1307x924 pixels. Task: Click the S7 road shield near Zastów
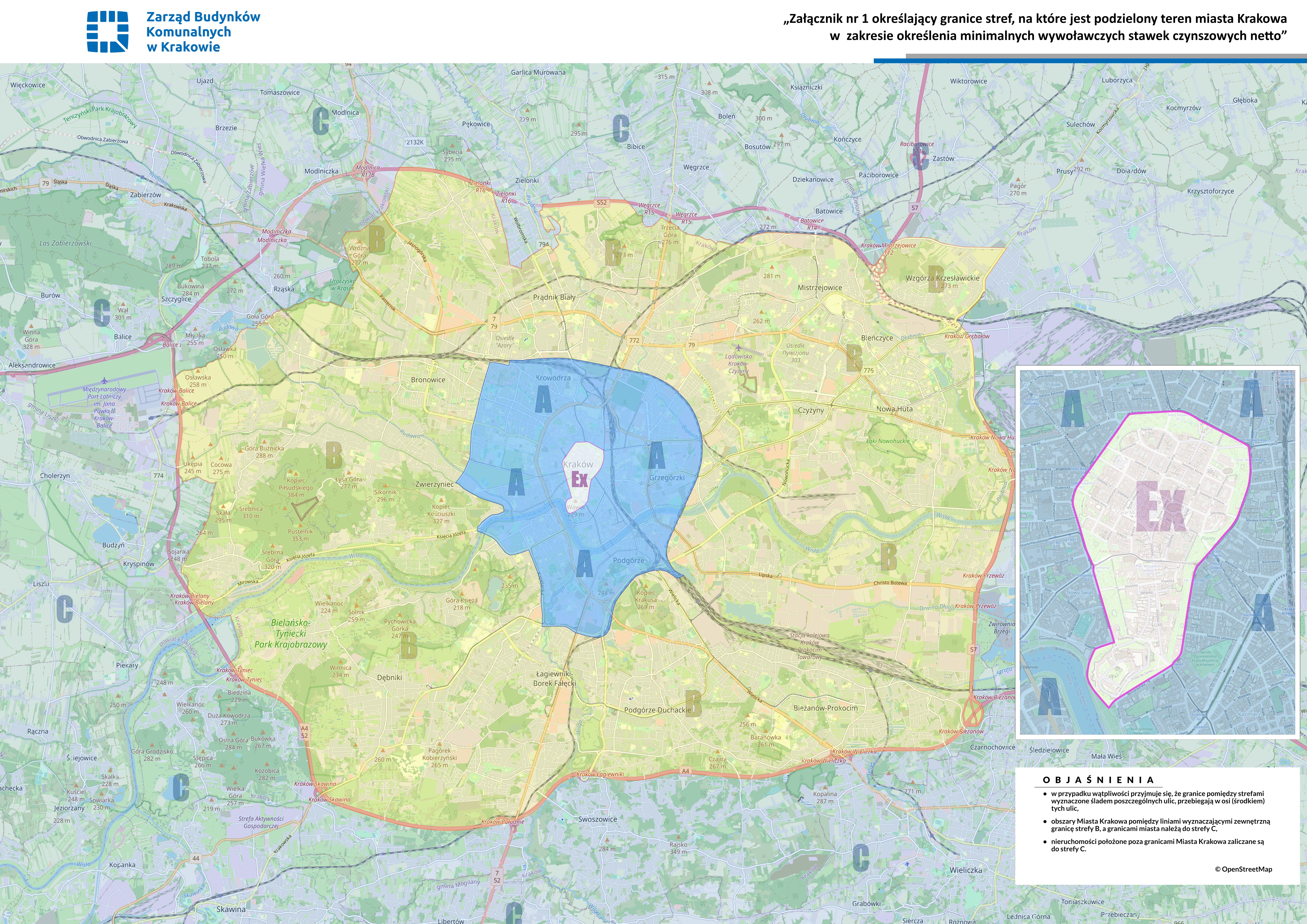point(915,208)
